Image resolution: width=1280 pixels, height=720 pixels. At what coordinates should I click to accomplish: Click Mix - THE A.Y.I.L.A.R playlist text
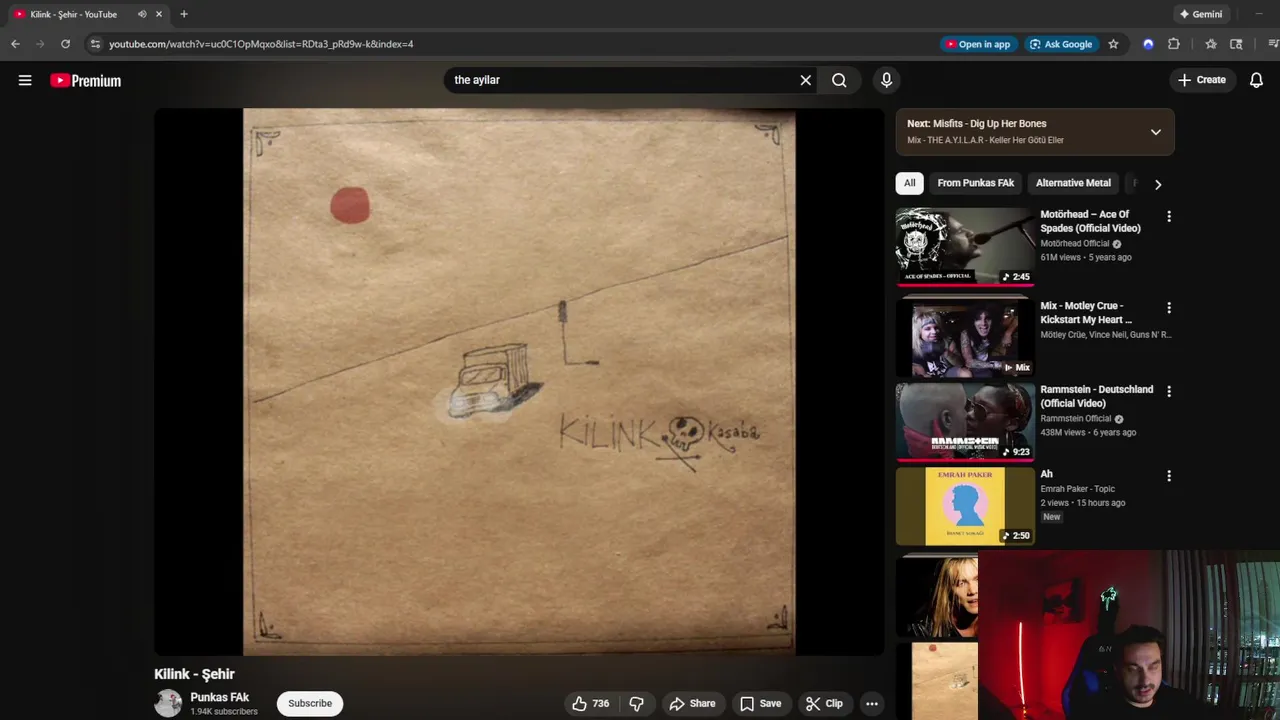coord(985,140)
